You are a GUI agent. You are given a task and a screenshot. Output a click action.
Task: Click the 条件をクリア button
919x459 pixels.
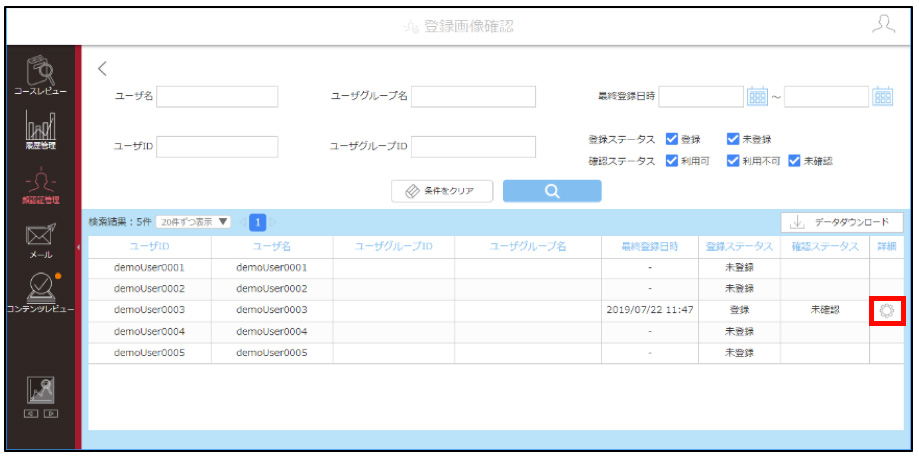click(x=442, y=191)
